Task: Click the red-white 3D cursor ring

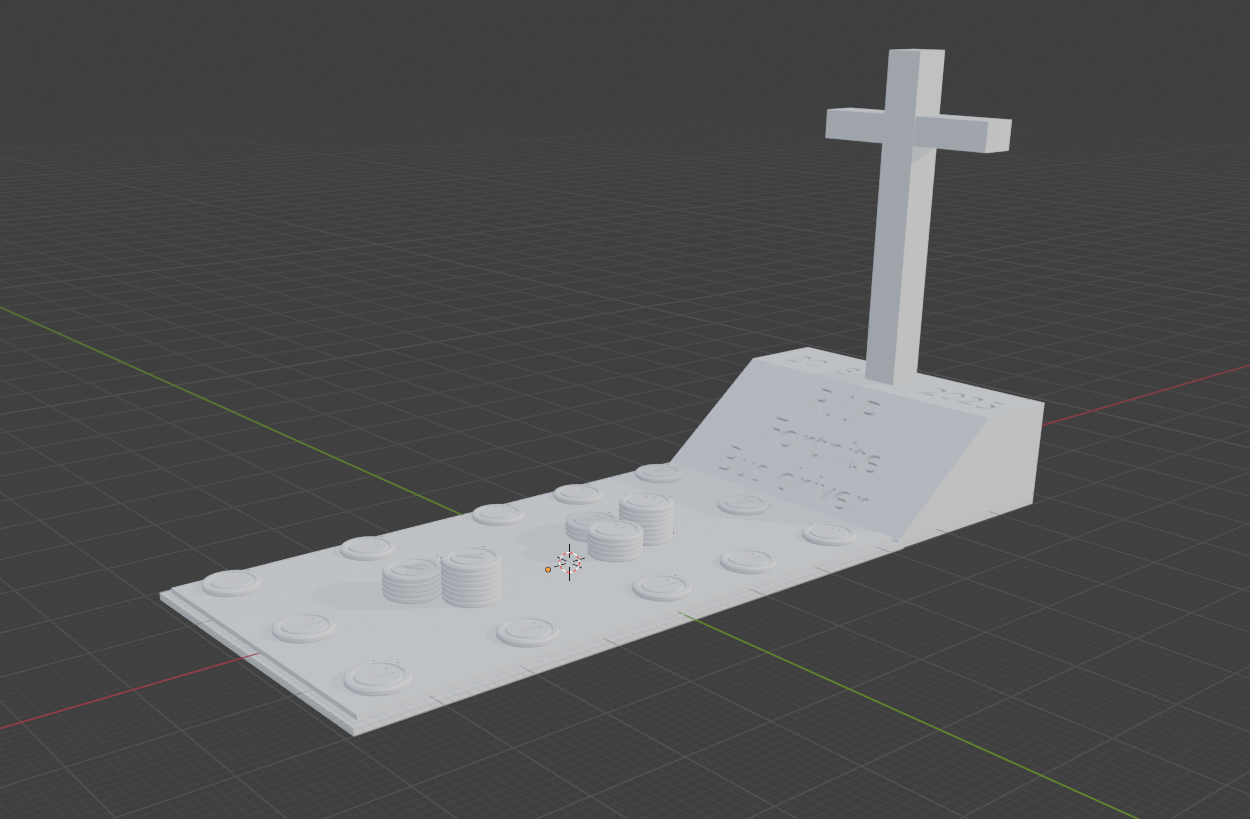Action: pyautogui.click(x=570, y=563)
